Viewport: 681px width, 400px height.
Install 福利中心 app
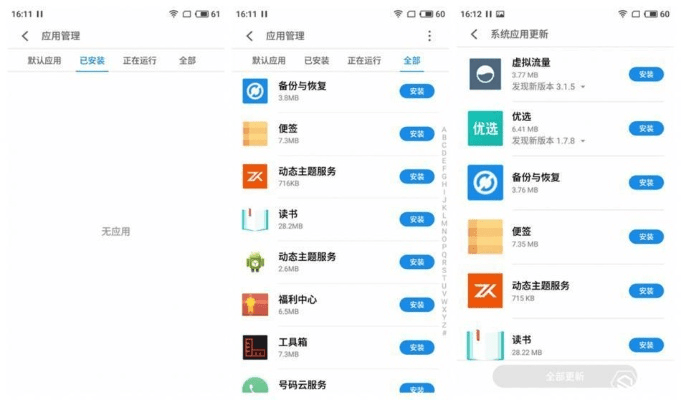pyautogui.click(x=417, y=304)
